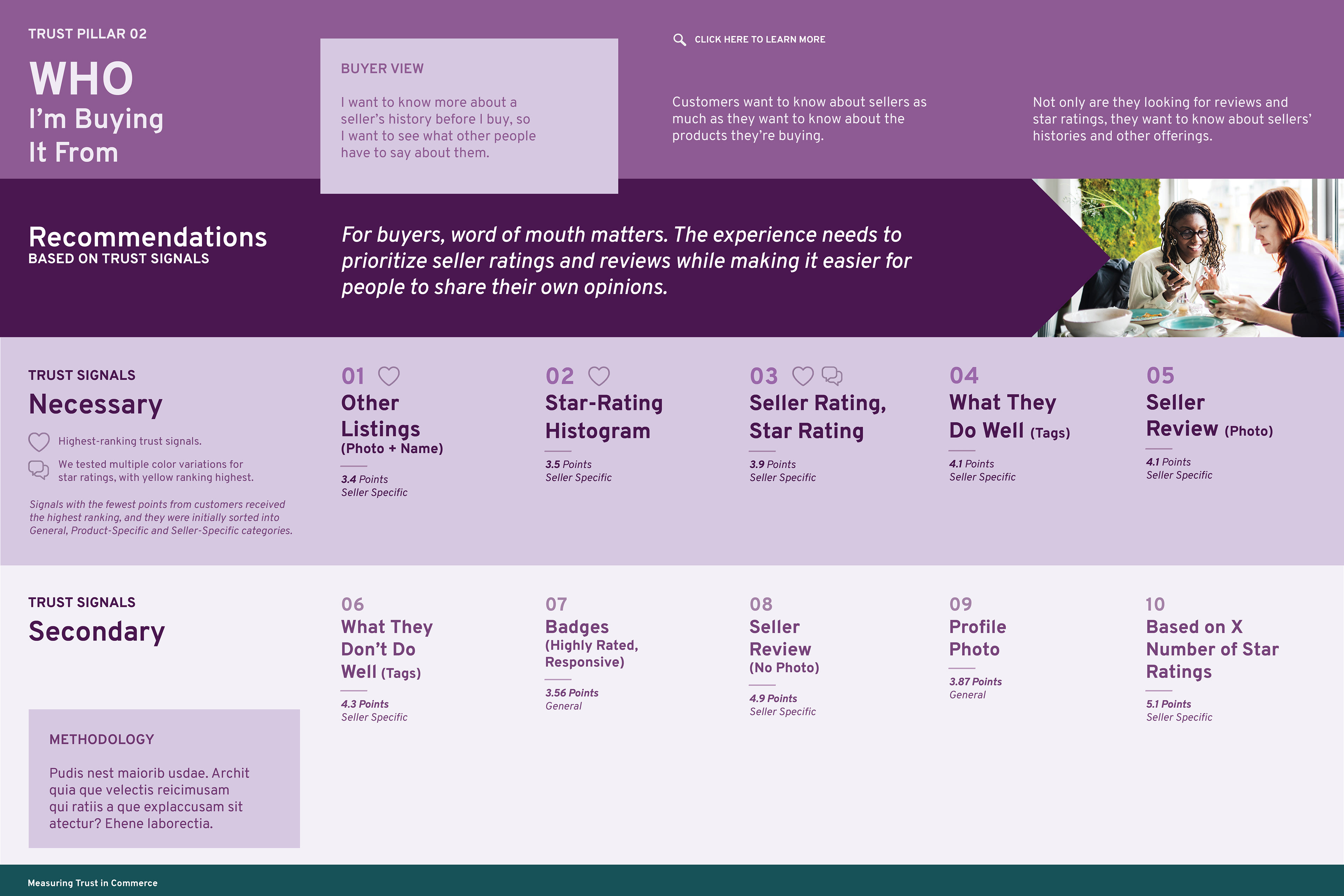The width and height of the screenshot is (1344, 896).
Task: Select Seller Review (No Photo) title
Action: pos(784,646)
